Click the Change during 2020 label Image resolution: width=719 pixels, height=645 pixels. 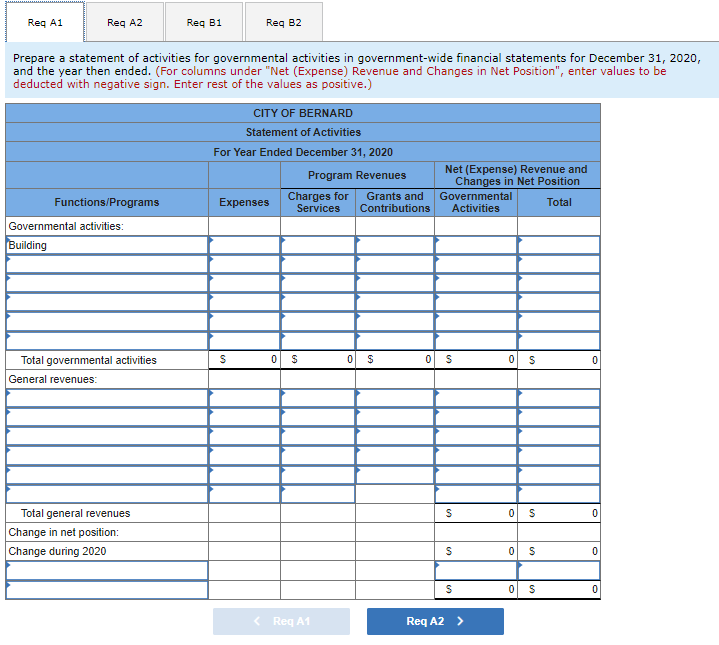57,551
